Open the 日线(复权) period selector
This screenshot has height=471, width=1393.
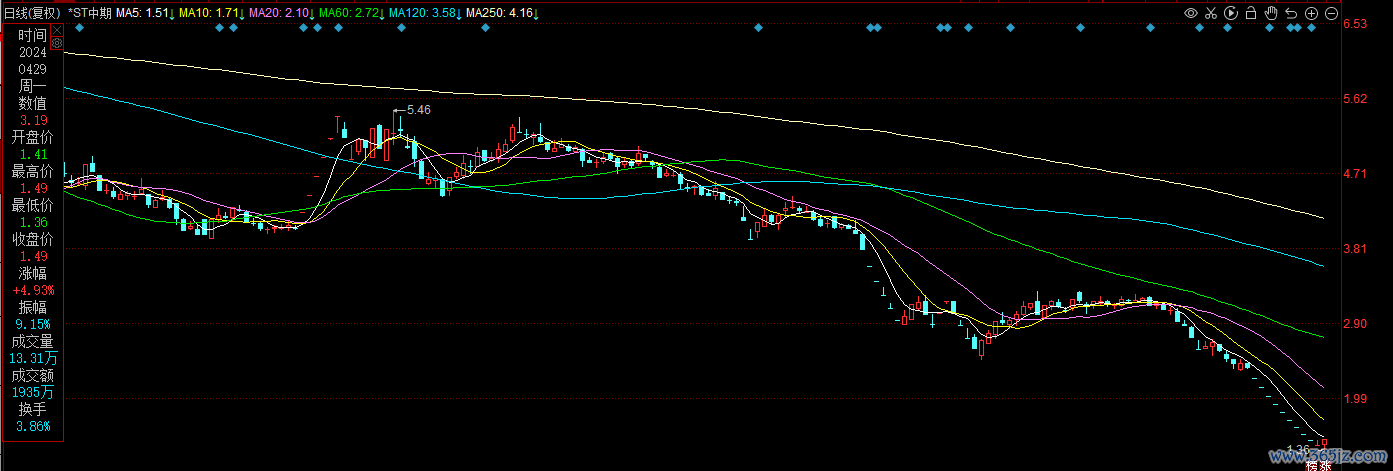click(31, 13)
